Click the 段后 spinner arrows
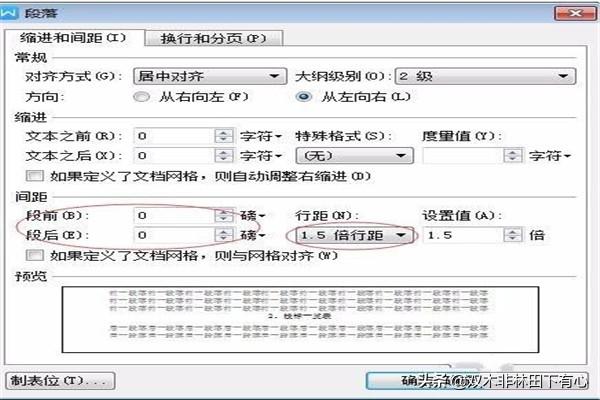The image size is (600, 400). tap(223, 235)
